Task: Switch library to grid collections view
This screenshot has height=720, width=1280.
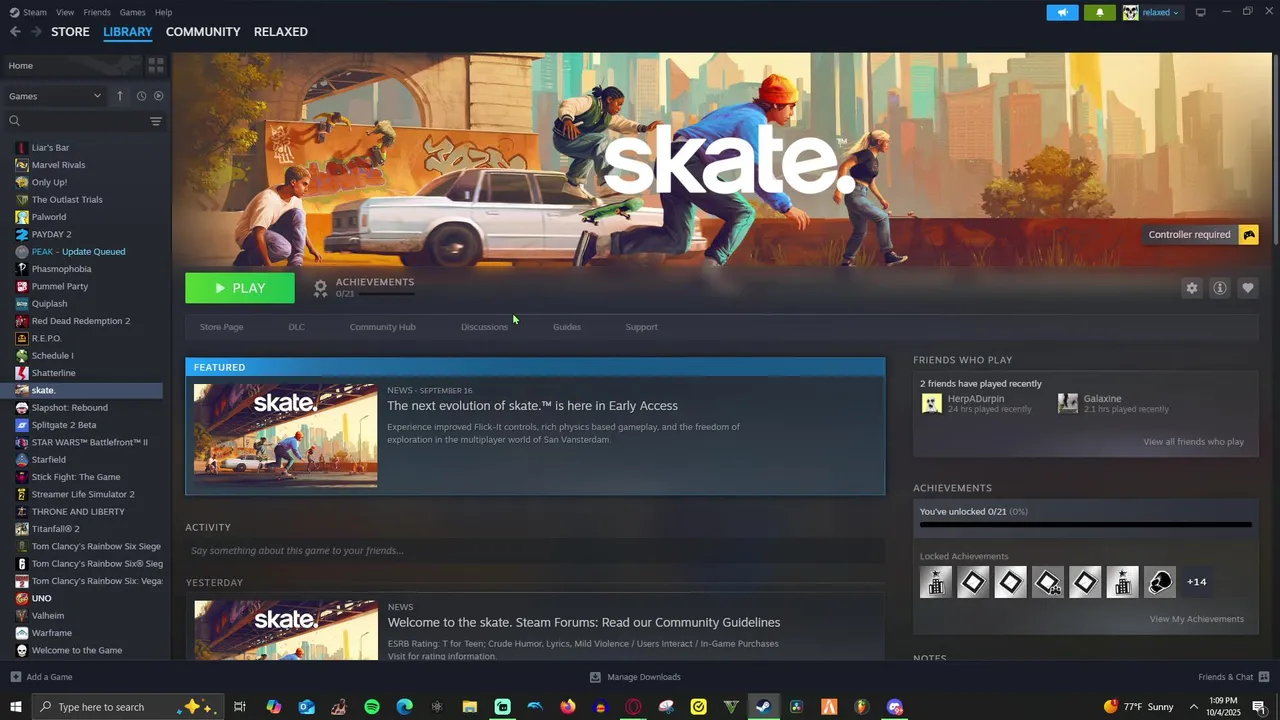Action: [x=155, y=65]
